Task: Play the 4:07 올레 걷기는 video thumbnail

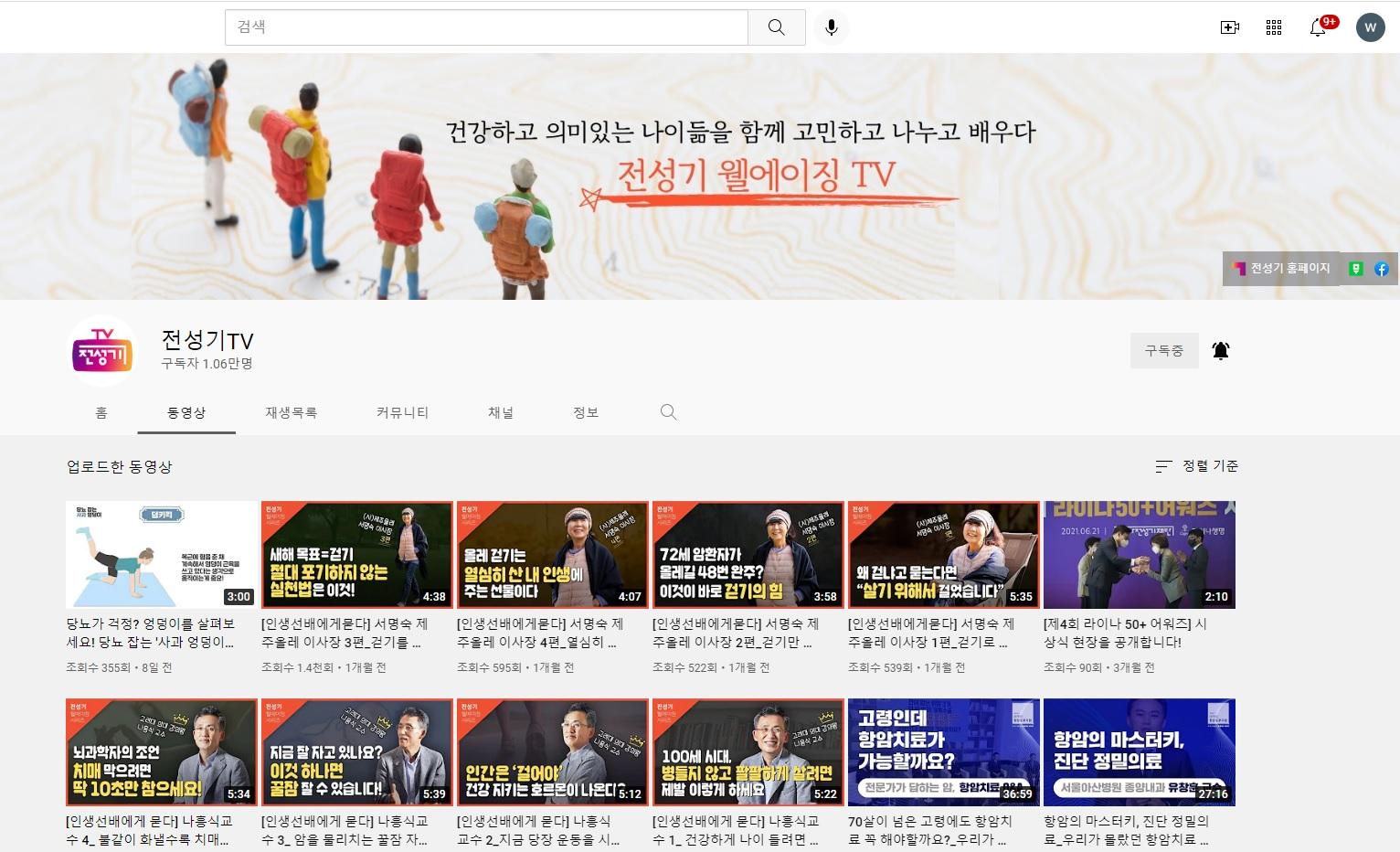Action: [553, 554]
